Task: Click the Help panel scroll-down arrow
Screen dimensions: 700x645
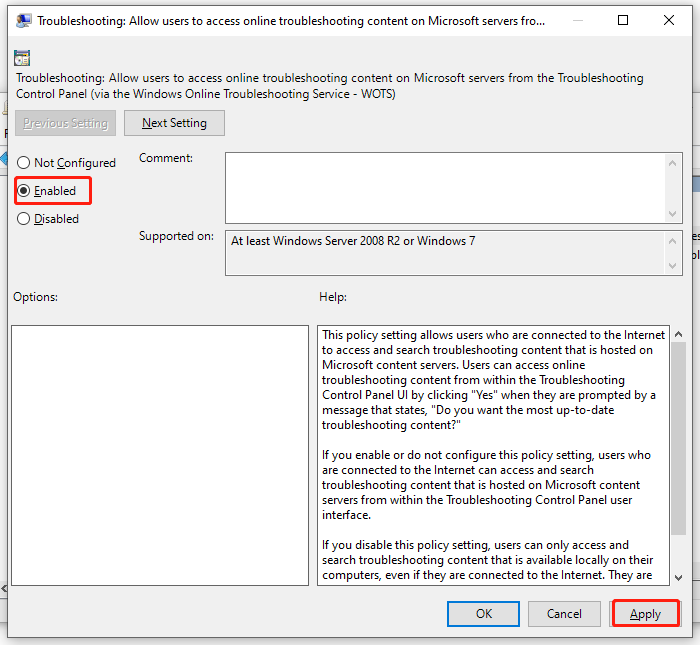Action: [x=679, y=578]
